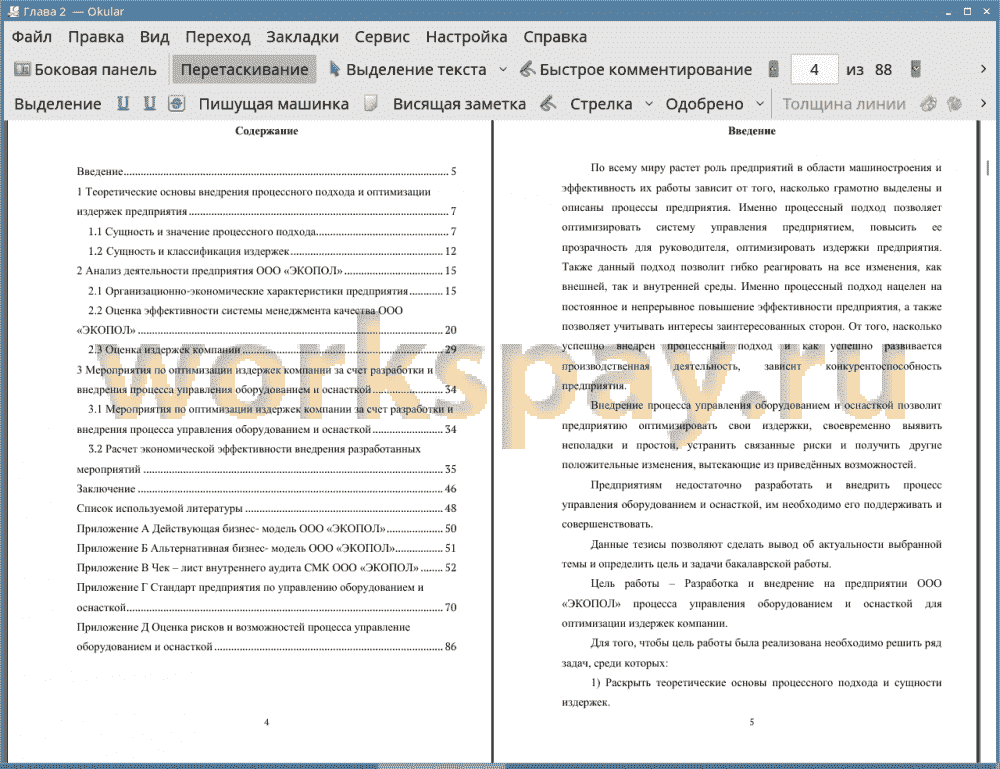Open the Файл menu
The height and width of the screenshot is (769, 1000).
(x=32, y=37)
